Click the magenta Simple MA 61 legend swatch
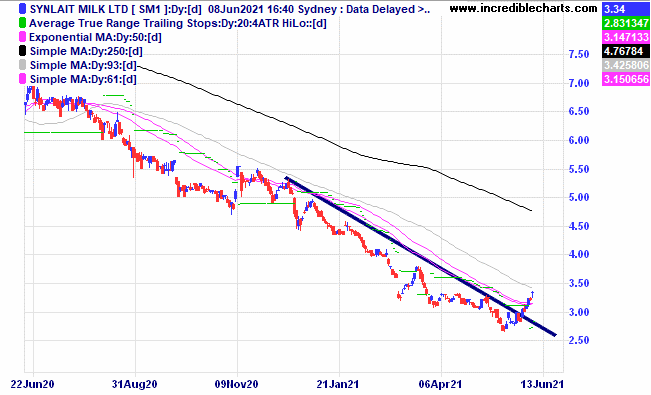The width and height of the screenshot is (651, 395). [x=22, y=79]
